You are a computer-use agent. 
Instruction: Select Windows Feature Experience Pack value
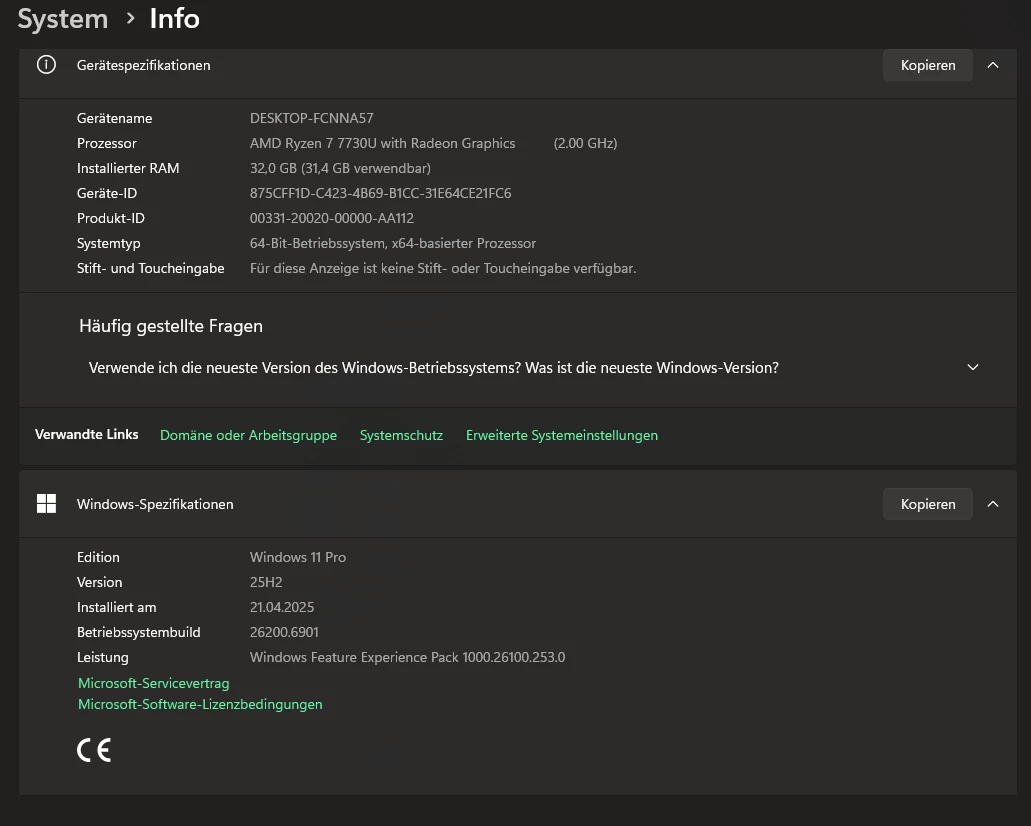[407, 657]
